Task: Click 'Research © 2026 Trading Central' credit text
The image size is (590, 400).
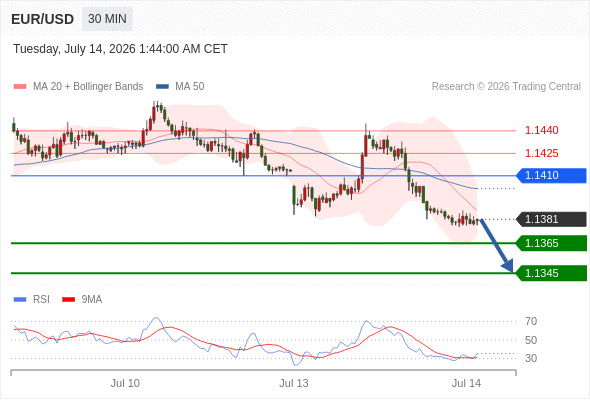Action: (506, 87)
